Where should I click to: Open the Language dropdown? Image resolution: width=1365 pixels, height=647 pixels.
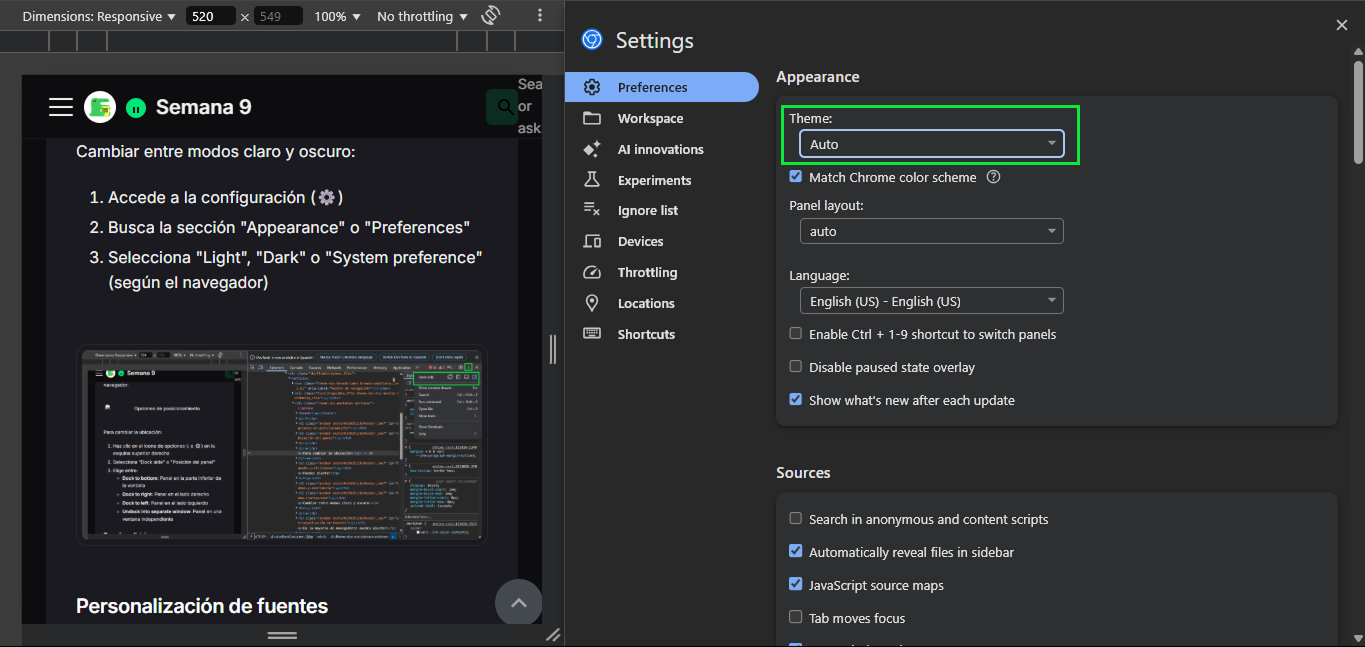point(931,301)
